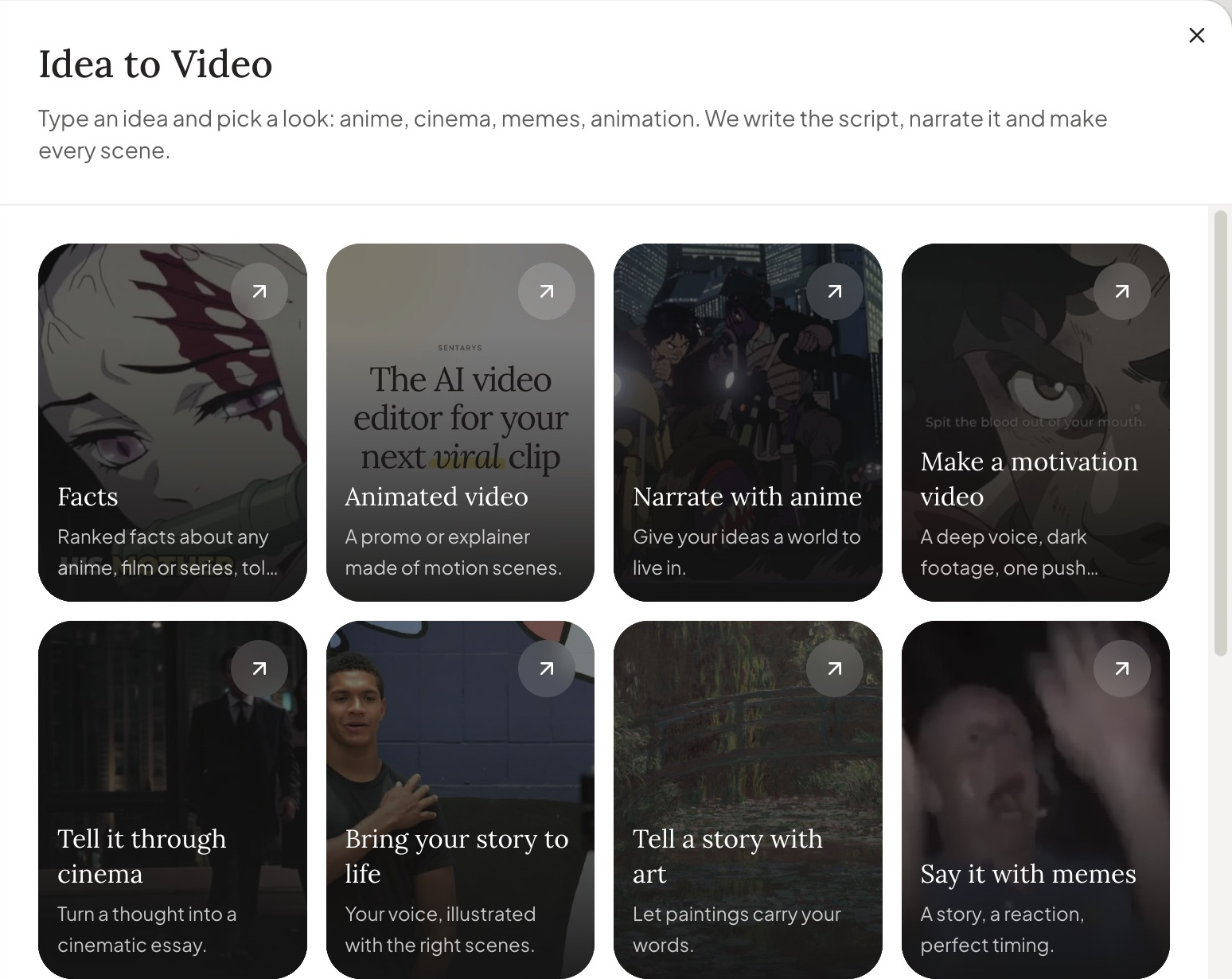
Task: Select the 'Make a motivation video' title
Action: tap(1029, 479)
